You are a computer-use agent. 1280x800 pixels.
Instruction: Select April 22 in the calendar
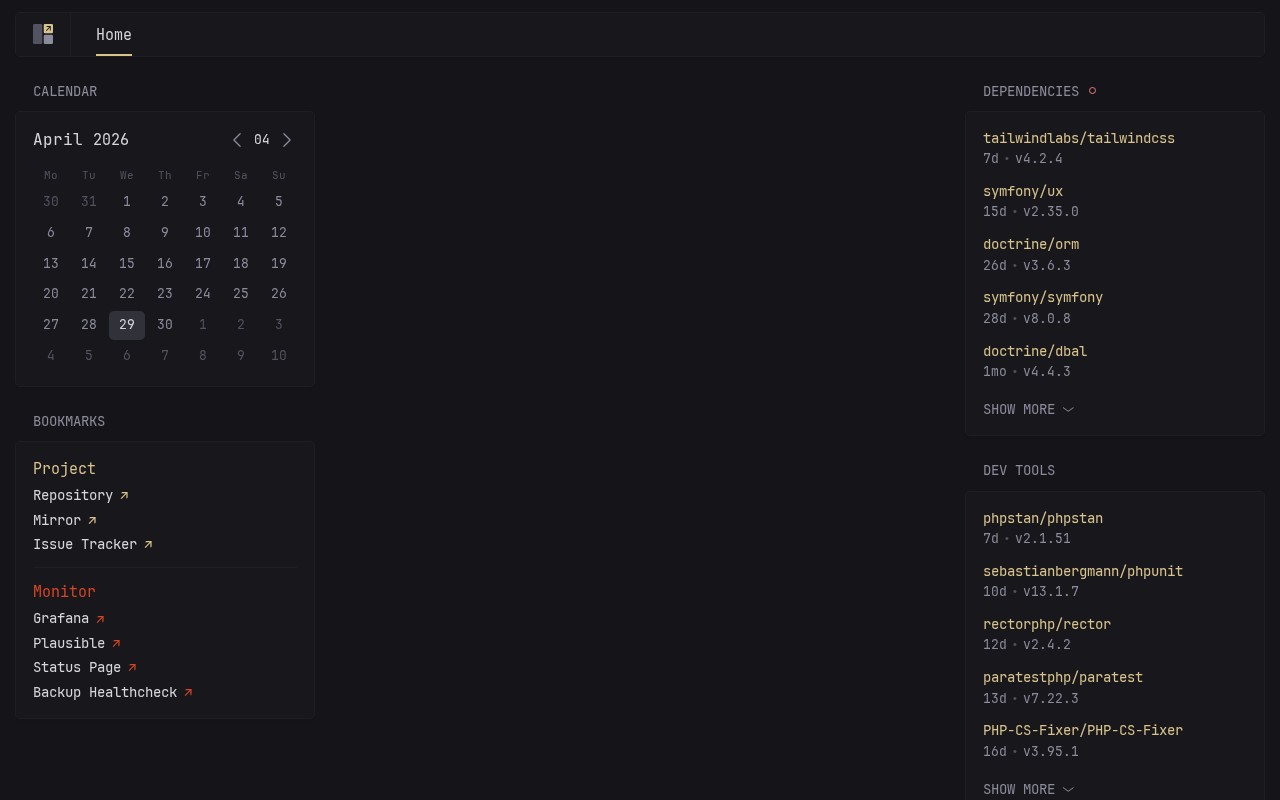(127, 294)
